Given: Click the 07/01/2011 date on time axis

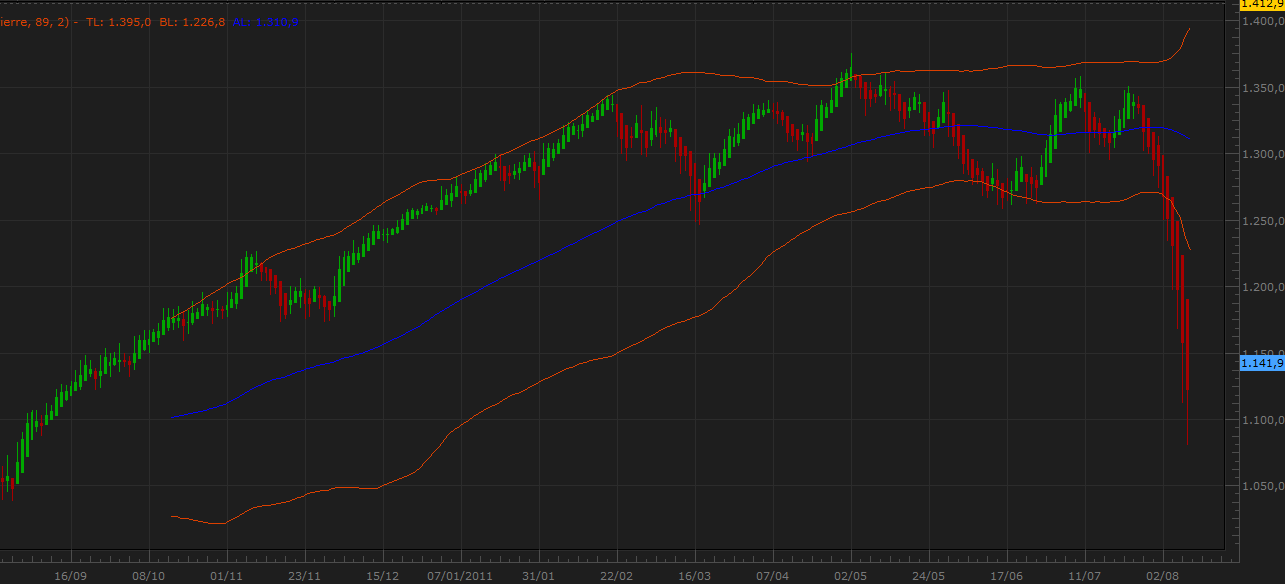Looking at the screenshot, I should pyautogui.click(x=460, y=576).
